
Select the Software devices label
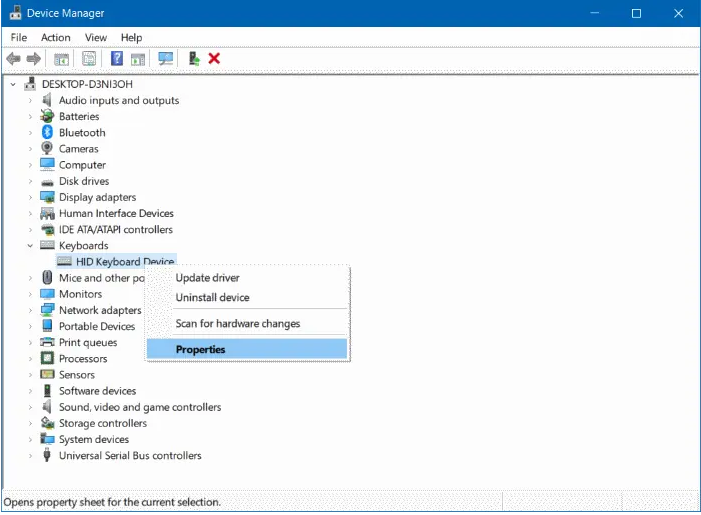(x=97, y=391)
